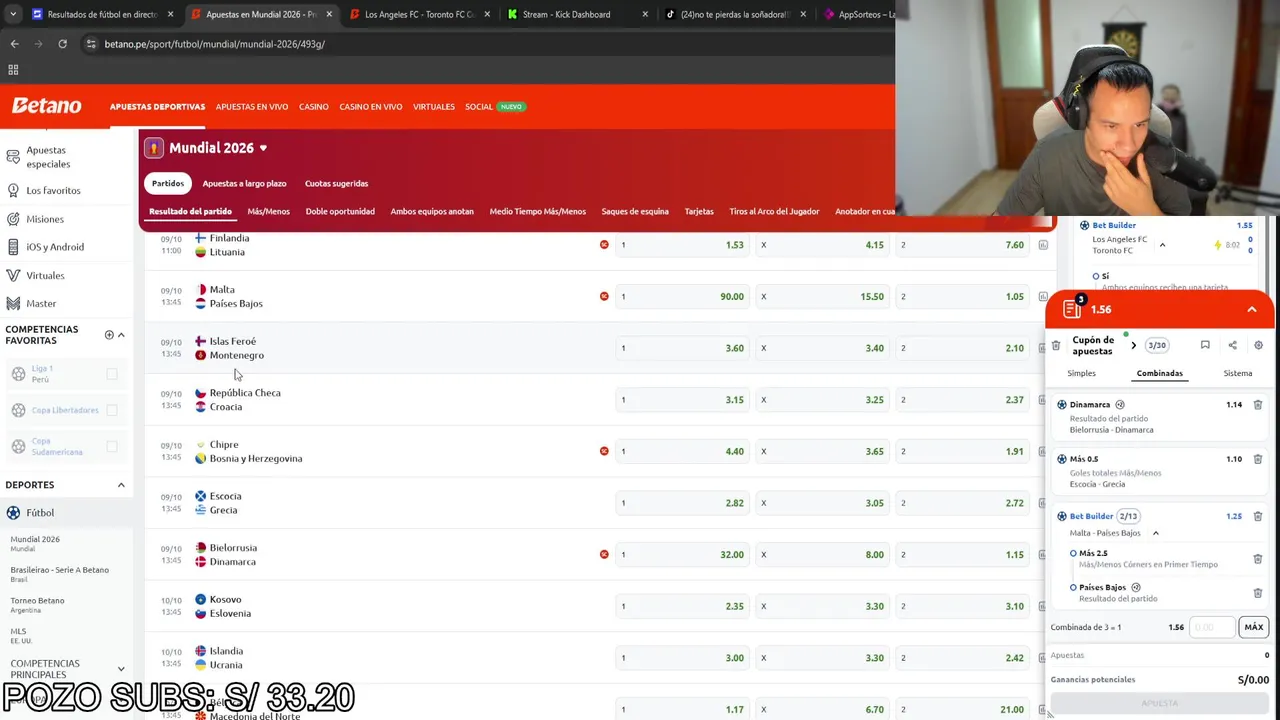Open the stats icon for Malta - Países Bajos
1280x720 pixels.
tap(1043, 297)
